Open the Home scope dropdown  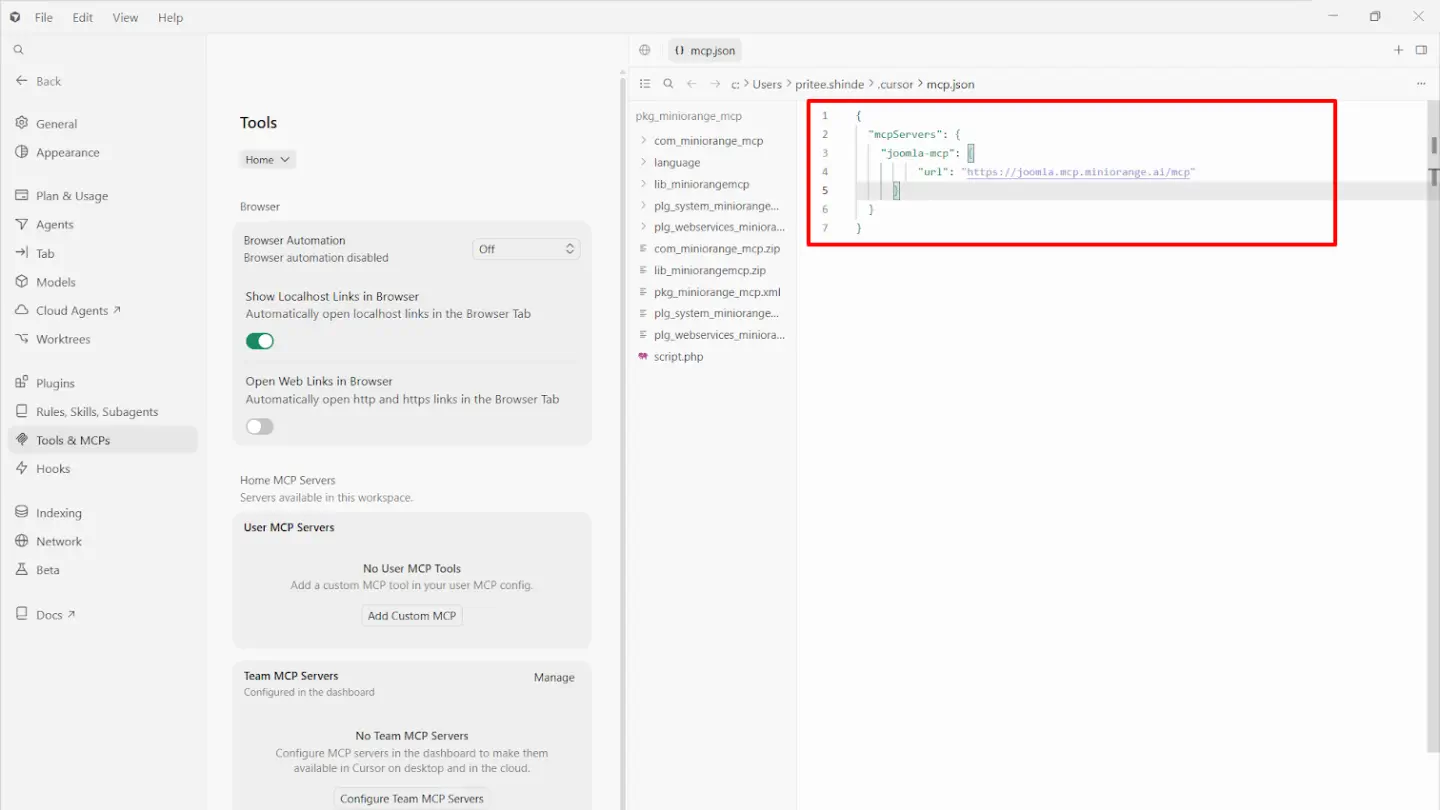click(x=268, y=160)
